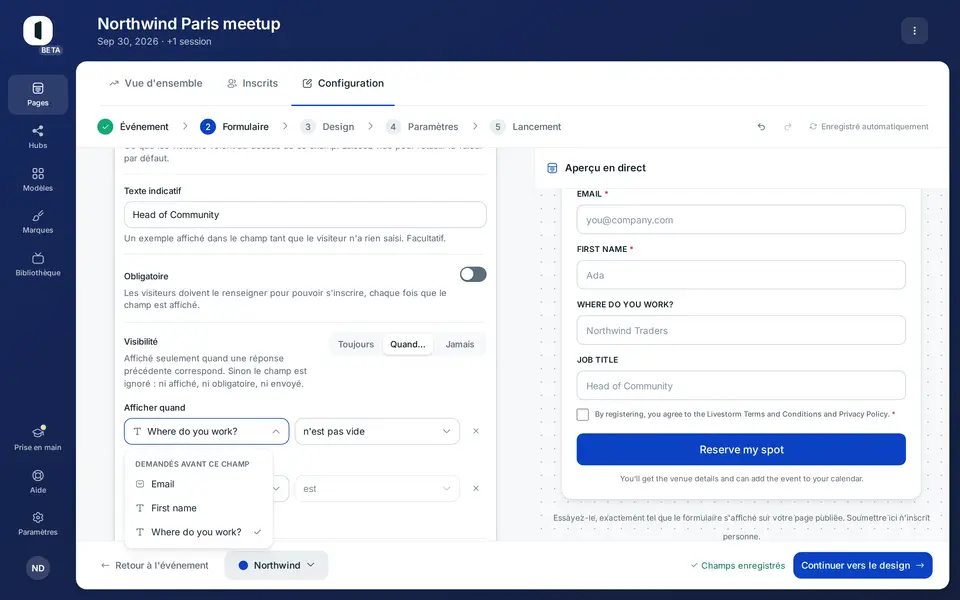Click the Reserve my spot button
Screen dimensions: 960x600
(741, 449)
